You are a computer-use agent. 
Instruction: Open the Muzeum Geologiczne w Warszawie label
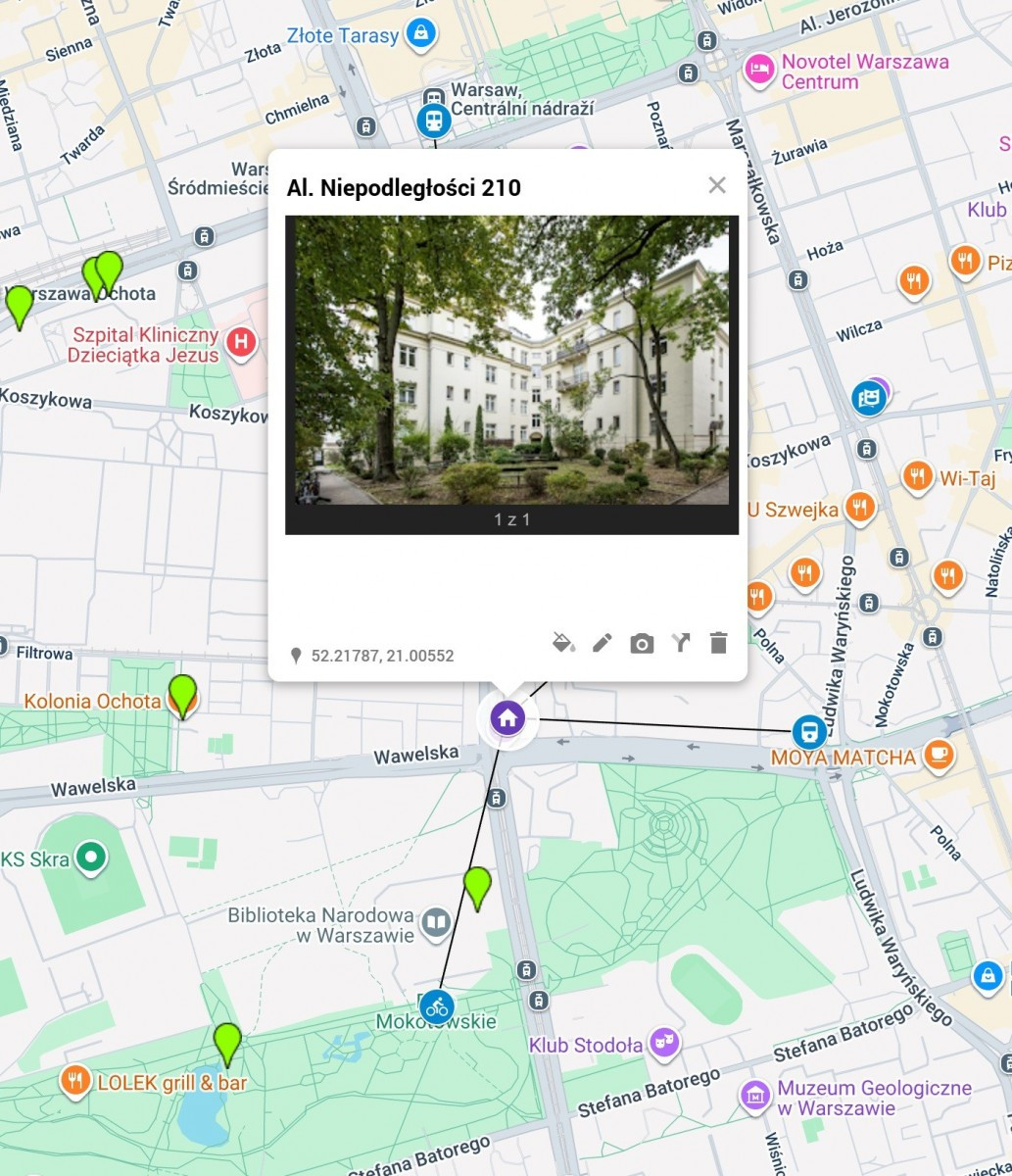point(874,1098)
